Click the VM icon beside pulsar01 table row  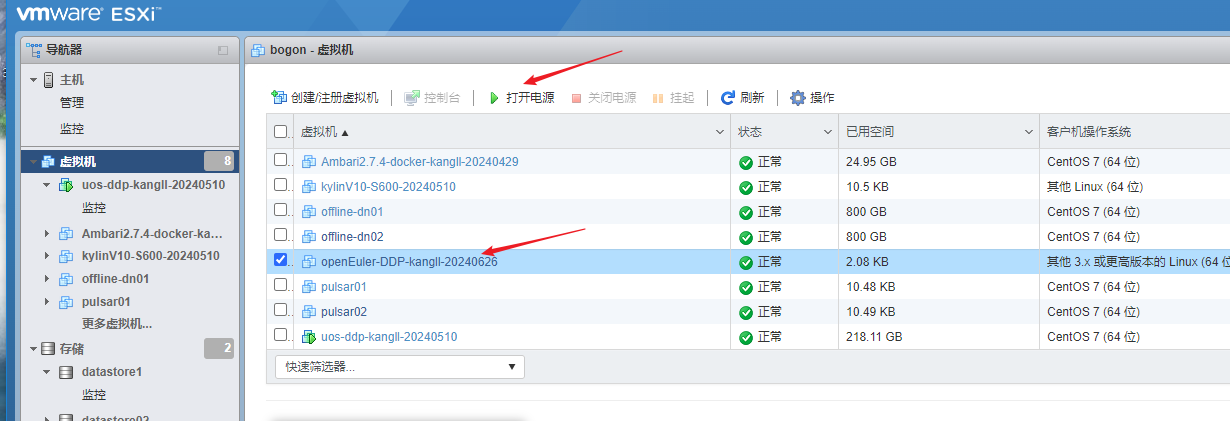pyautogui.click(x=309, y=287)
